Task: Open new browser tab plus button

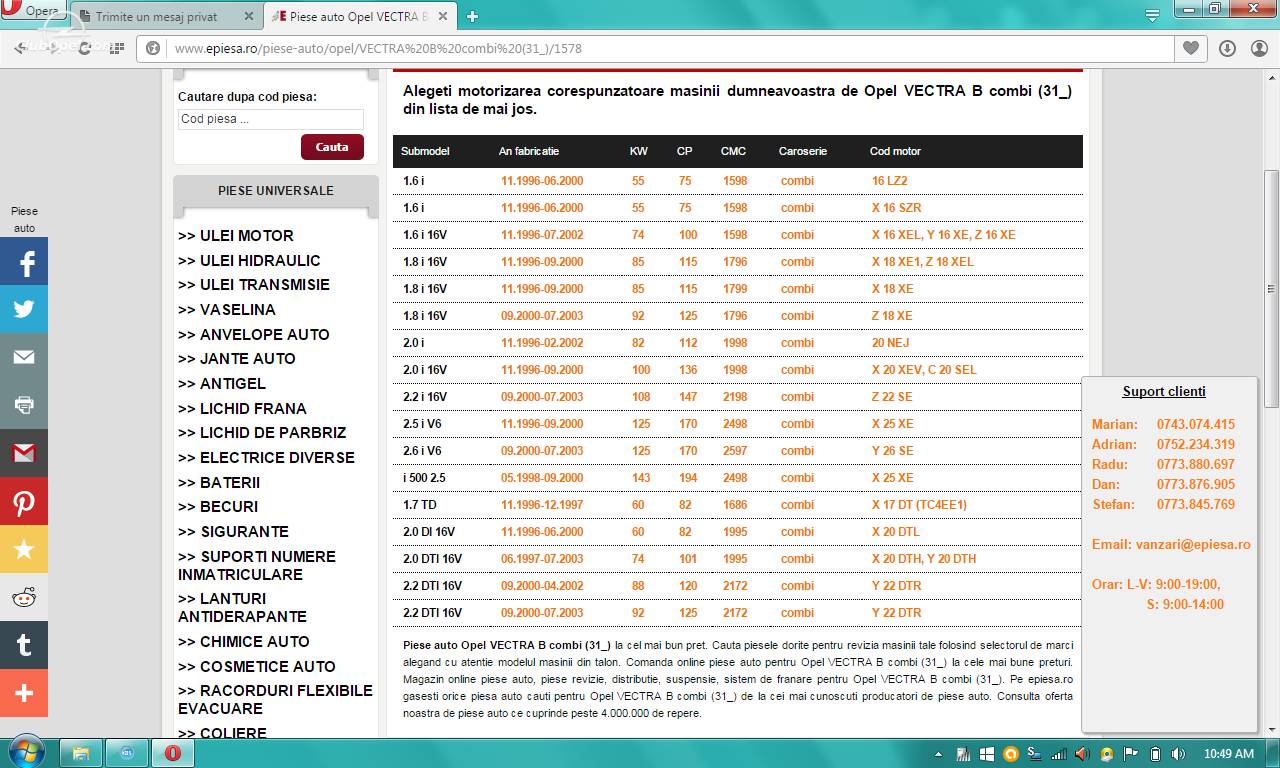Action: (x=472, y=16)
